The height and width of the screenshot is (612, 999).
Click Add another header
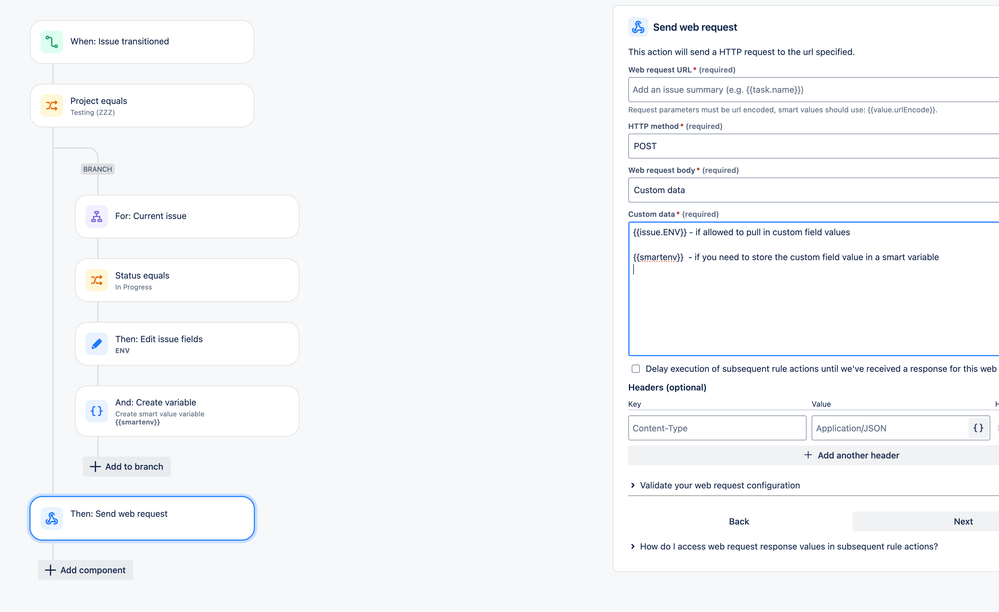click(x=851, y=455)
